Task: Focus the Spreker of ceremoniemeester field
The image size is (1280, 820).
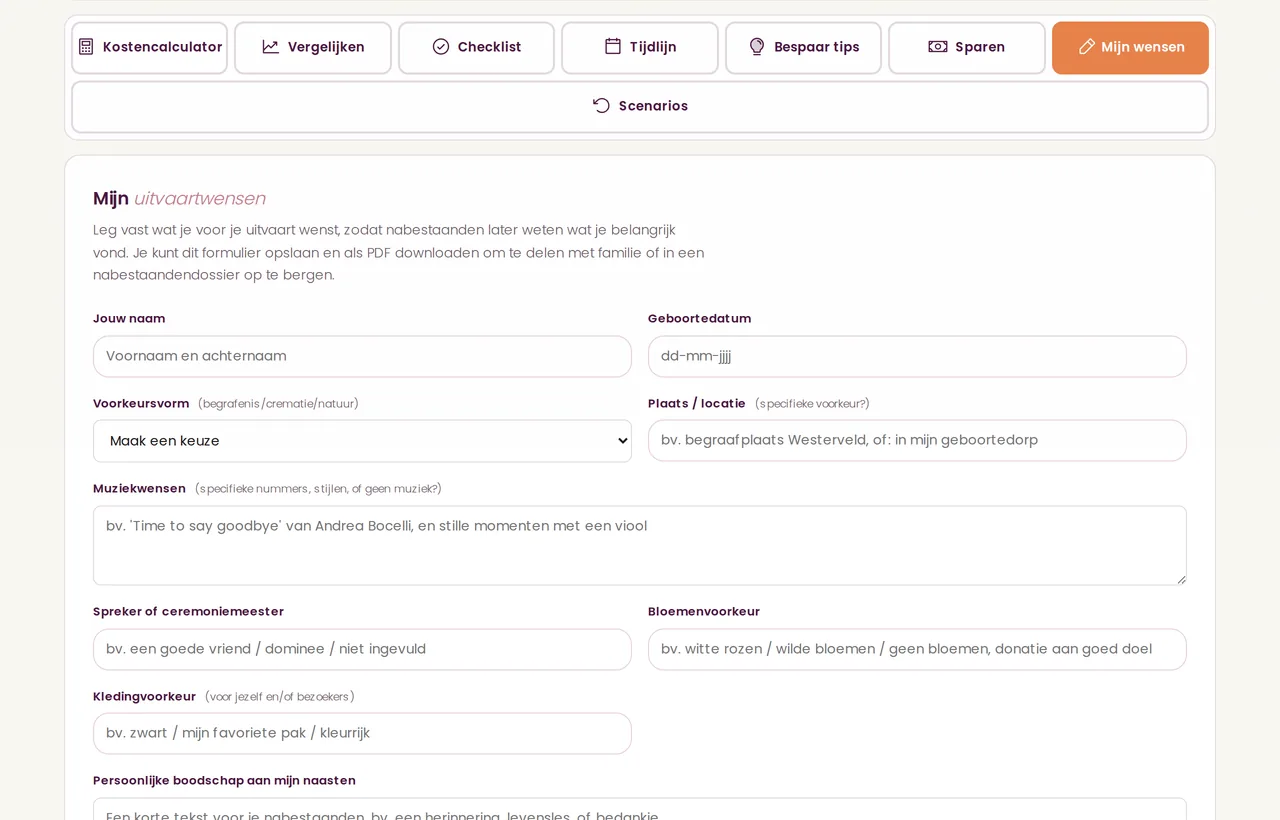Action: coord(362,649)
